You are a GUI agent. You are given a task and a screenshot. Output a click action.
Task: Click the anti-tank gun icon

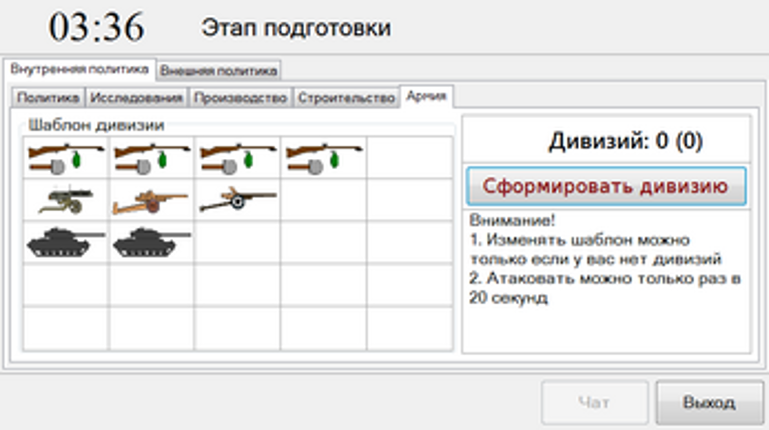238,199
